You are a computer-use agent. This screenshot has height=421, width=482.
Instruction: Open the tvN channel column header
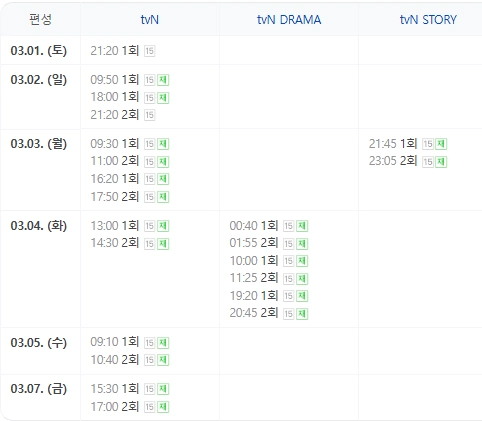pos(150,20)
